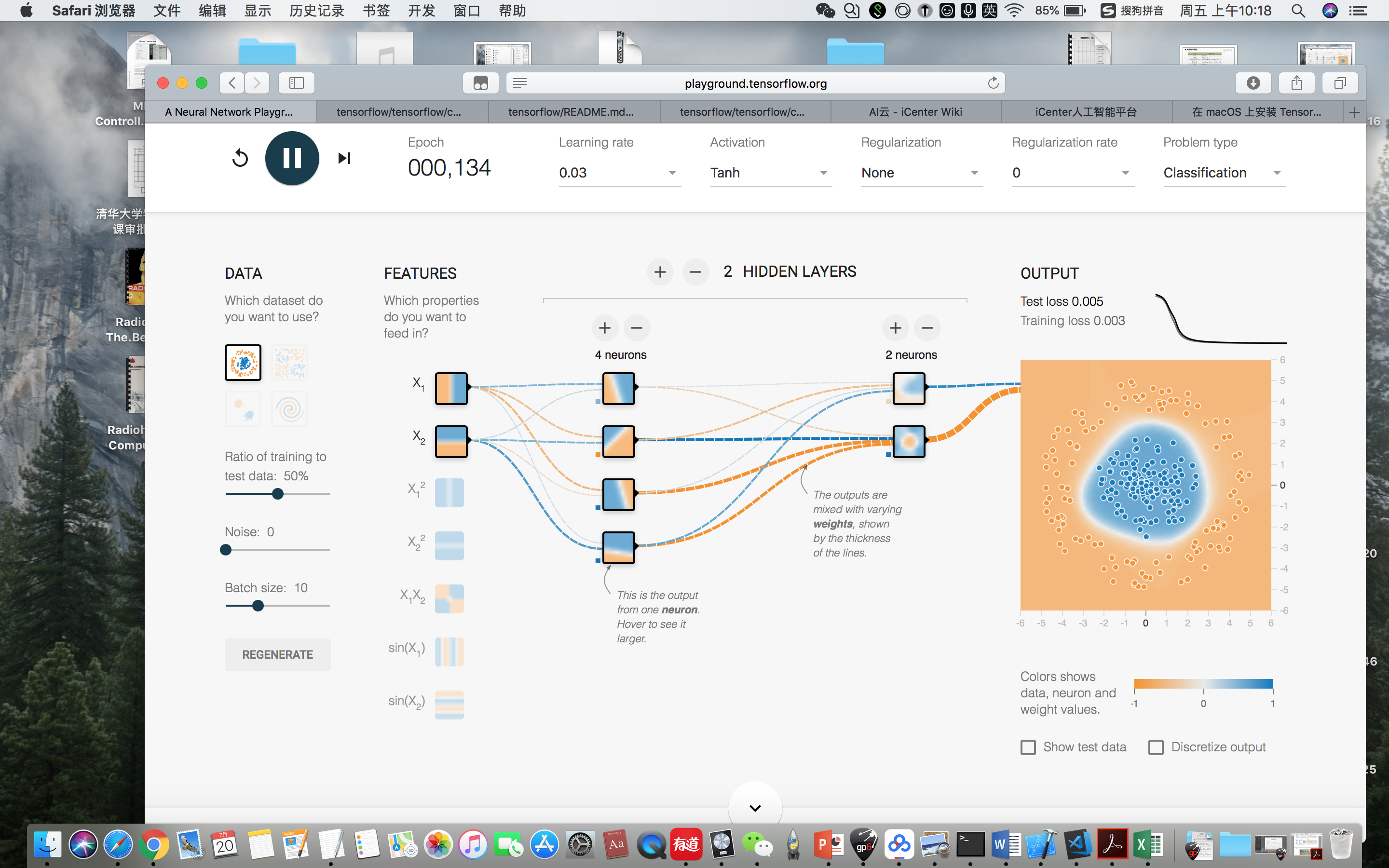Open the 书签 menu in menu bar
The width and height of the screenshot is (1389, 868).
click(x=376, y=10)
